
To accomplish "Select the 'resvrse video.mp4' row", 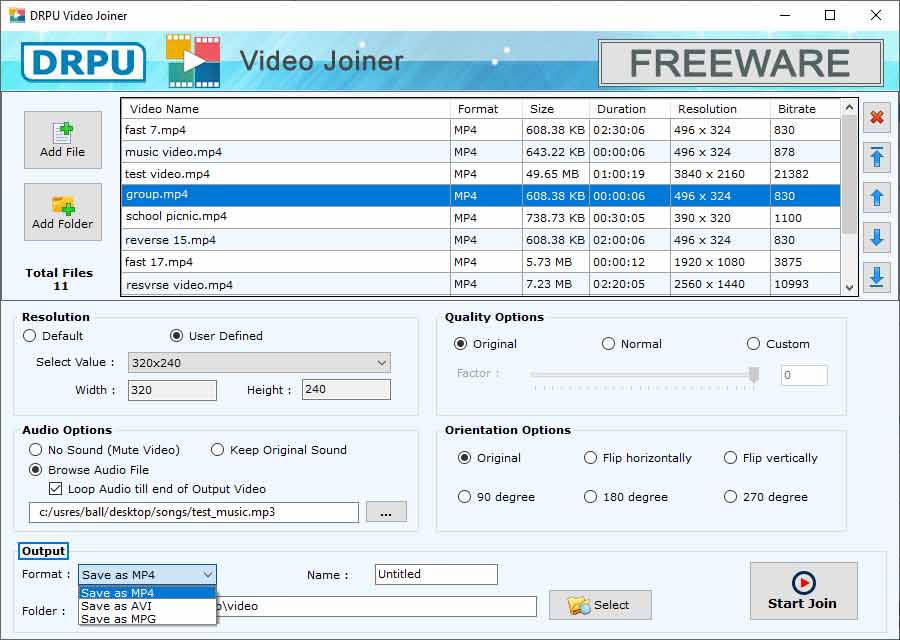I will click(481, 284).
